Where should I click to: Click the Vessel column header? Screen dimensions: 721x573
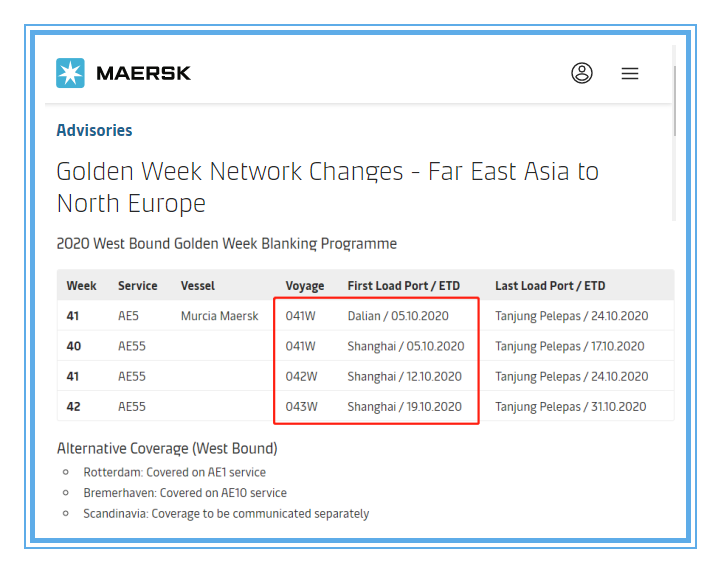tap(198, 286)
